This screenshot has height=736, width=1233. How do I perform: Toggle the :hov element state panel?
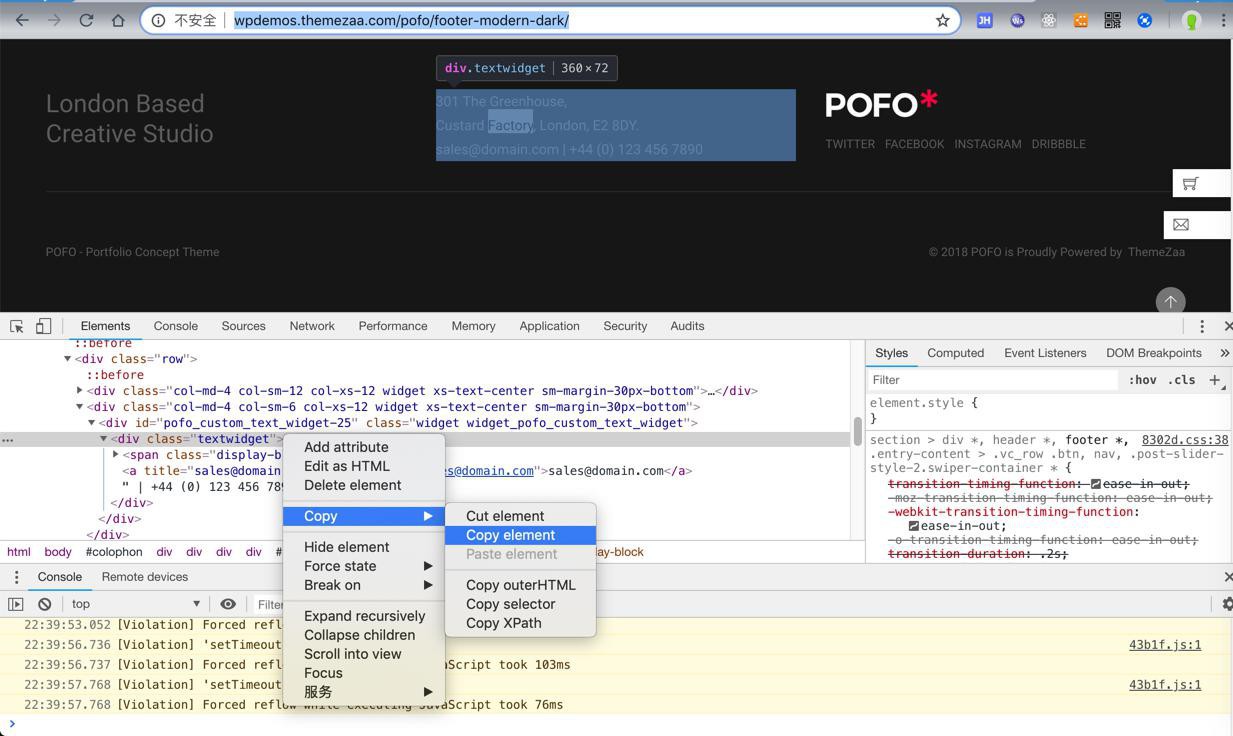[x=1142, y=380]
